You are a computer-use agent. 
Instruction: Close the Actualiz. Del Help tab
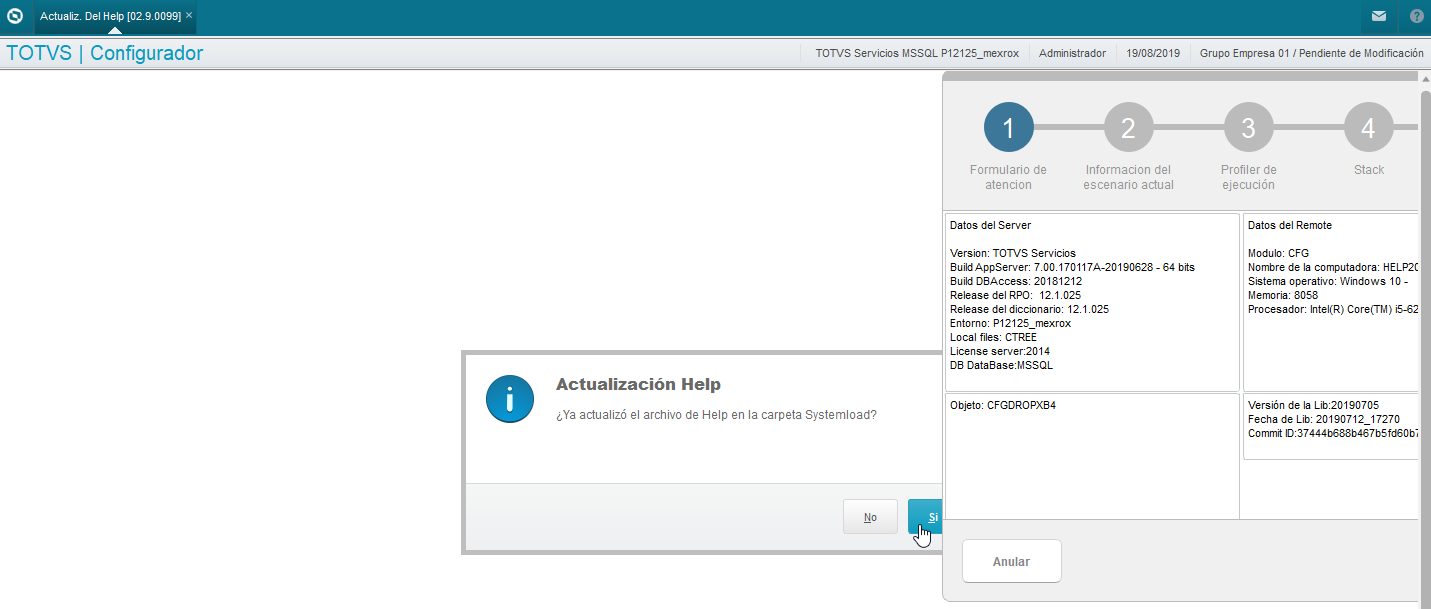[x=189, y=16]
